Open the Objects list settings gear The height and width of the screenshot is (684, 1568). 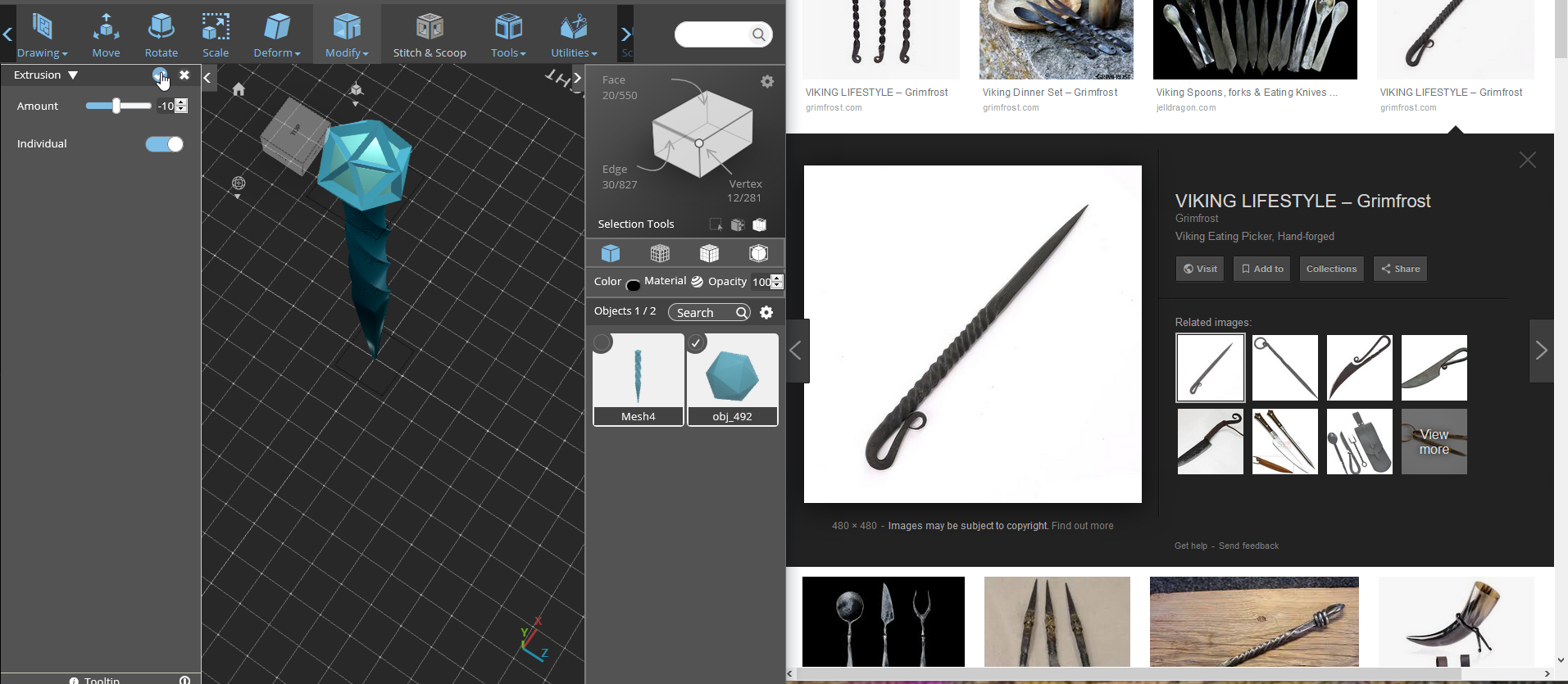(766, 312)
